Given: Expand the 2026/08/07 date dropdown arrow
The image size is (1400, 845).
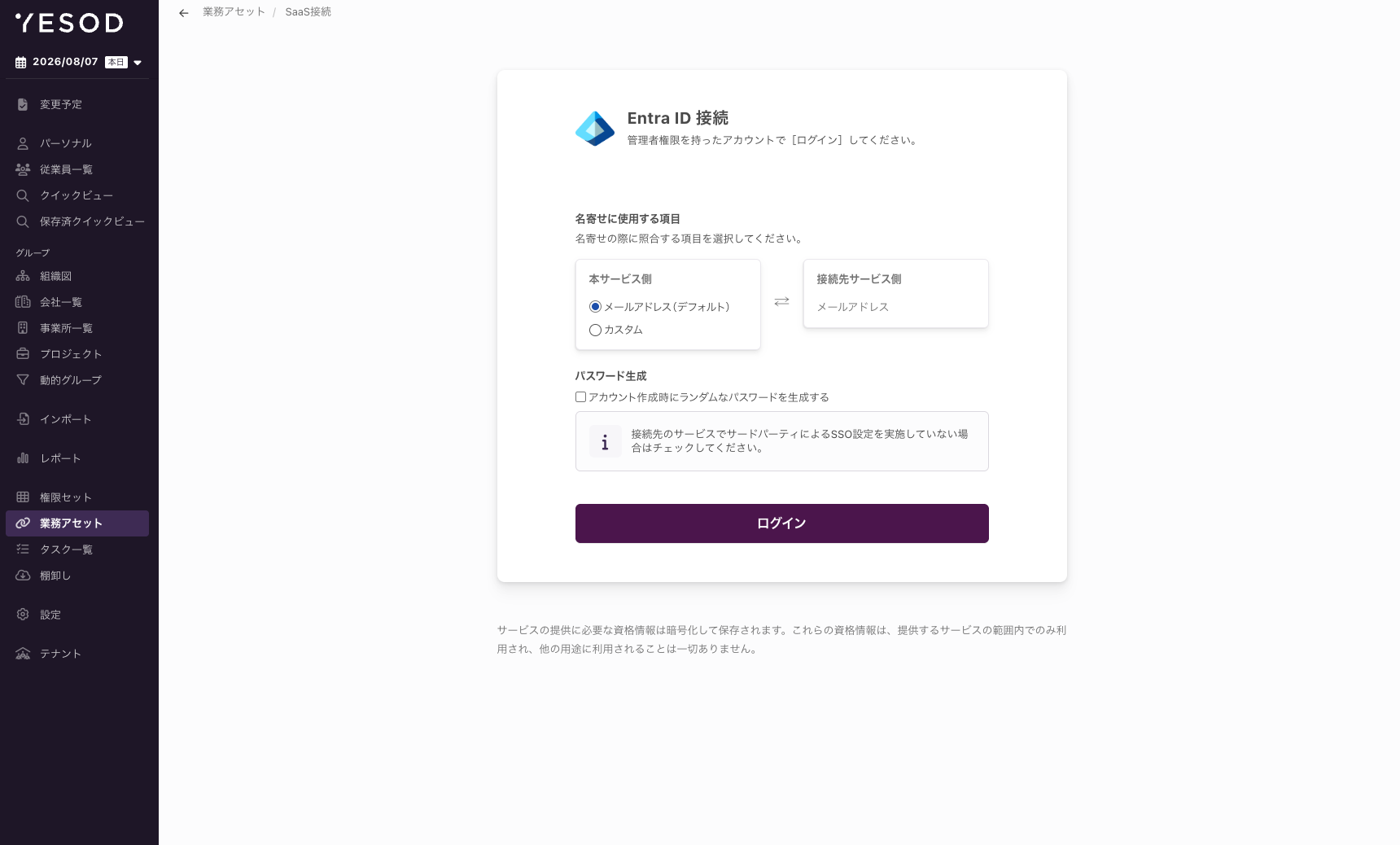Looking at the screenshot, I should (x=138, y=63).
